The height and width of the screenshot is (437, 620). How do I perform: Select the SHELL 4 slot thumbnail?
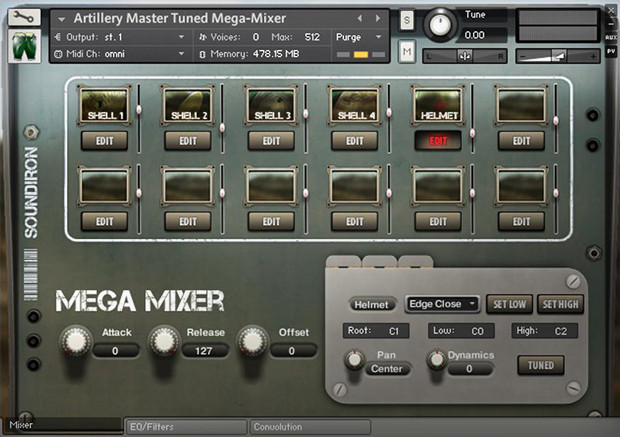355,105
